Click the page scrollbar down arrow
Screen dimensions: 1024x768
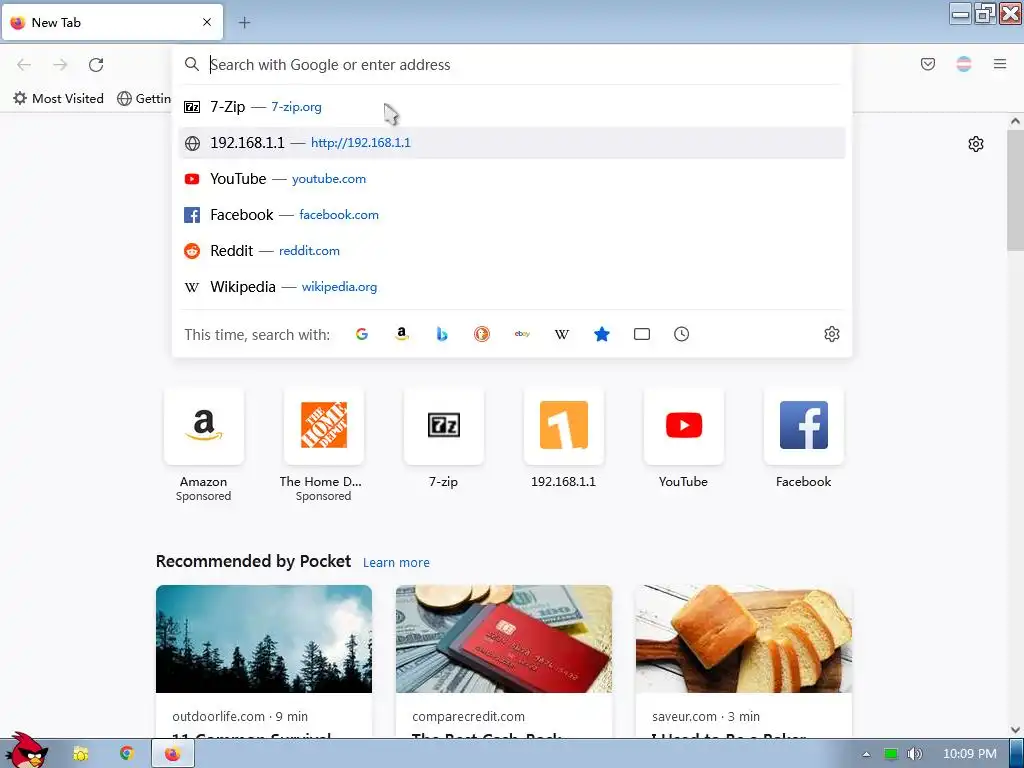tap(1015, 730)
